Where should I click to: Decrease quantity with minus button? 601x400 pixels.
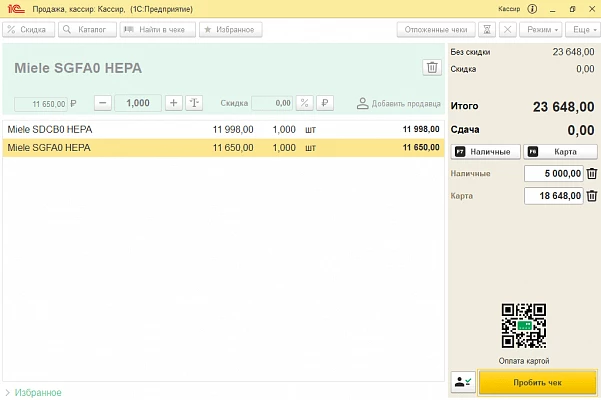pos(102,103)
